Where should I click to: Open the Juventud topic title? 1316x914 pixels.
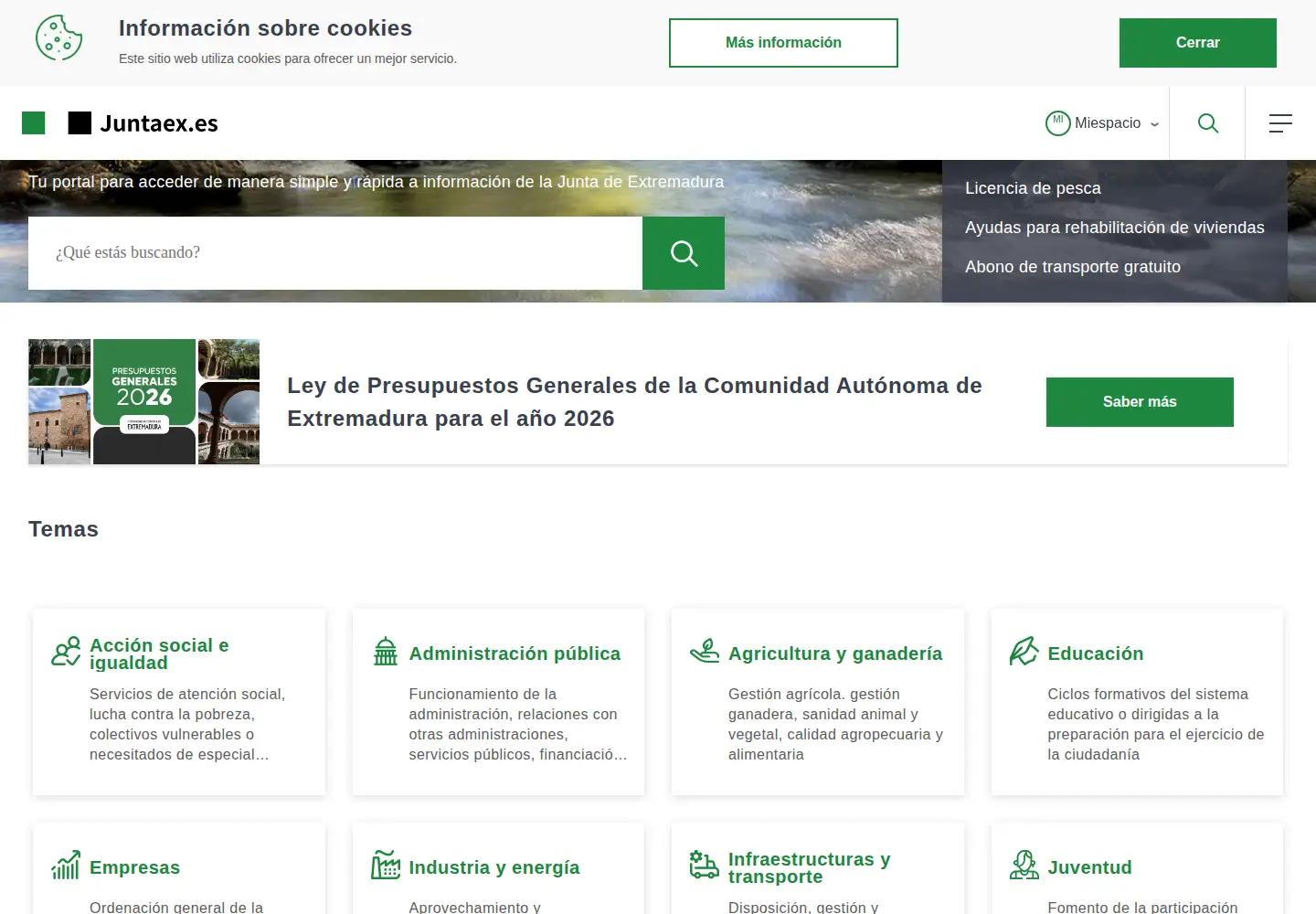(x=1089, y=867)
